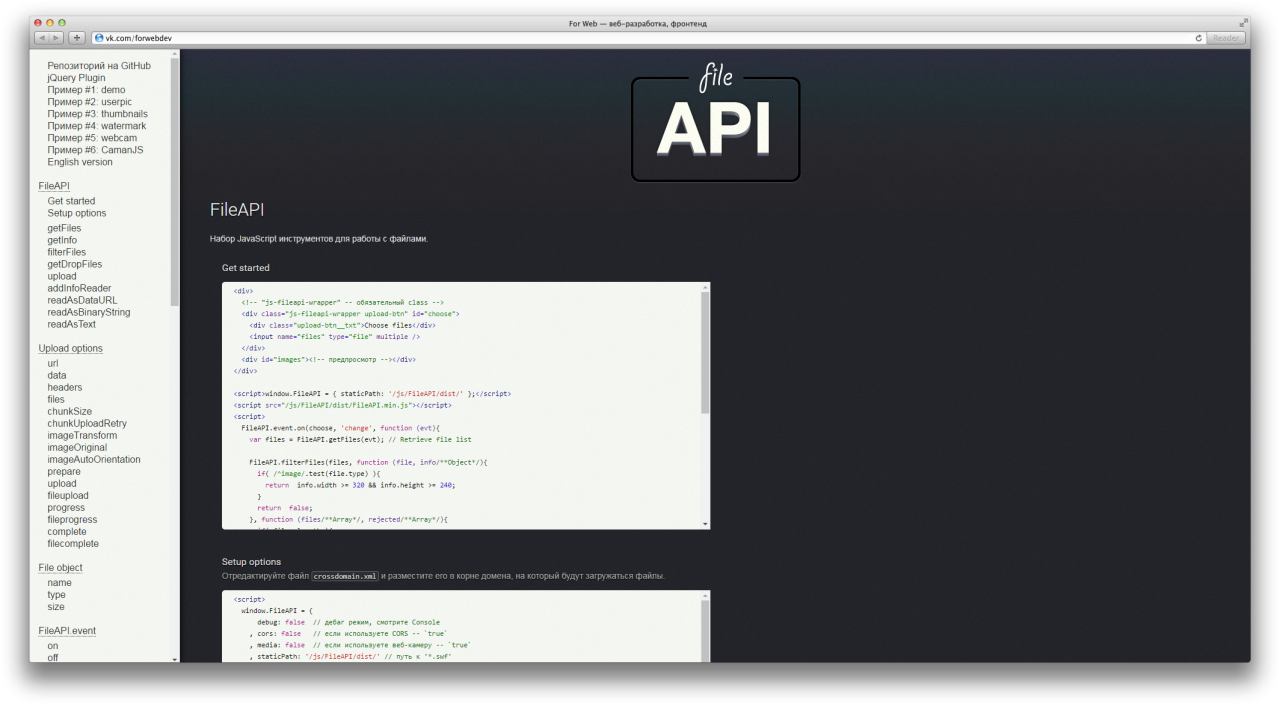The height and width of the screenshot is (705, 1280).
Task: Open Пример #2: userpic link
Action: click(89, 102)
